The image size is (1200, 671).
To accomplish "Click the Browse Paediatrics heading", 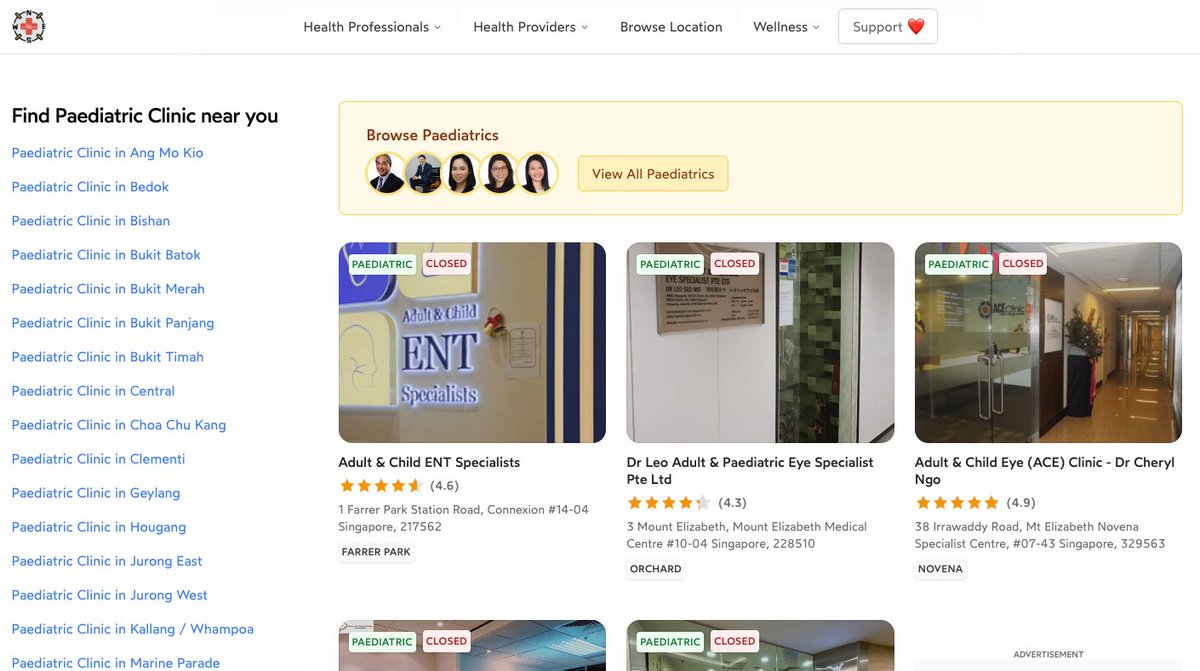I will pyautogui.click(x=432, y=135).
